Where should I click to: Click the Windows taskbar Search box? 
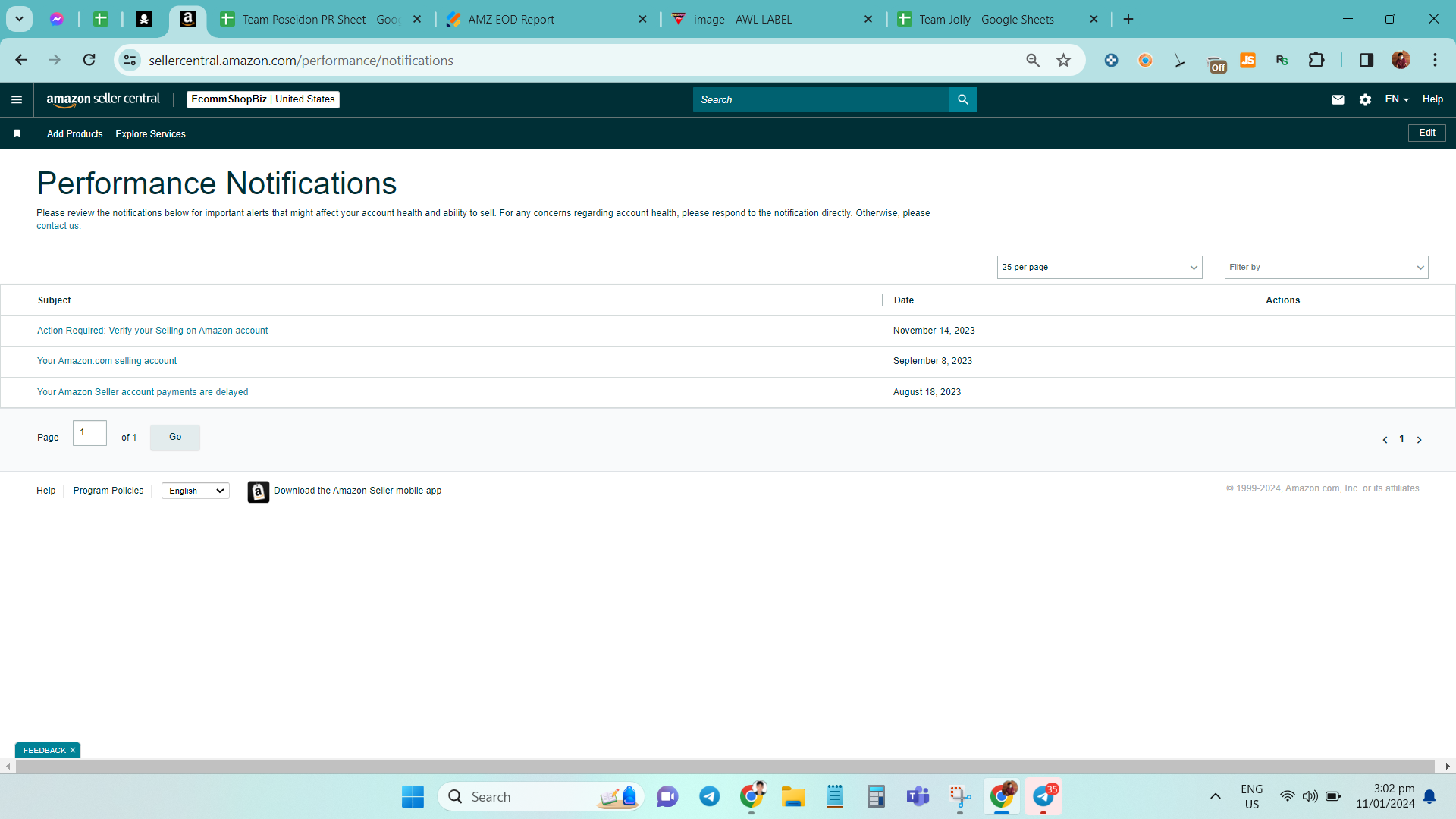pyautogui.click(x=541, y=796)
